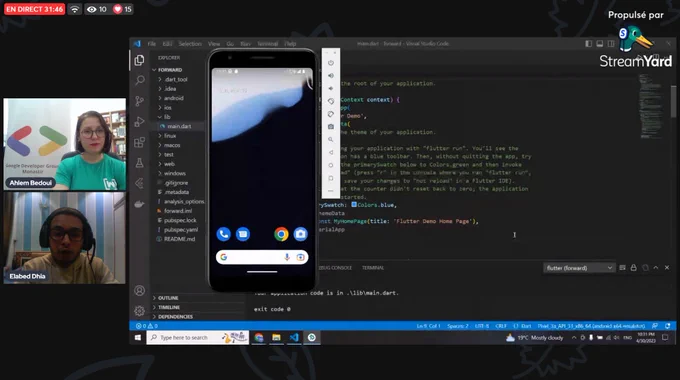Click the Ln, Col status bar entry
The width and height of the screenshot is (680, 380).
click(428, 326)
